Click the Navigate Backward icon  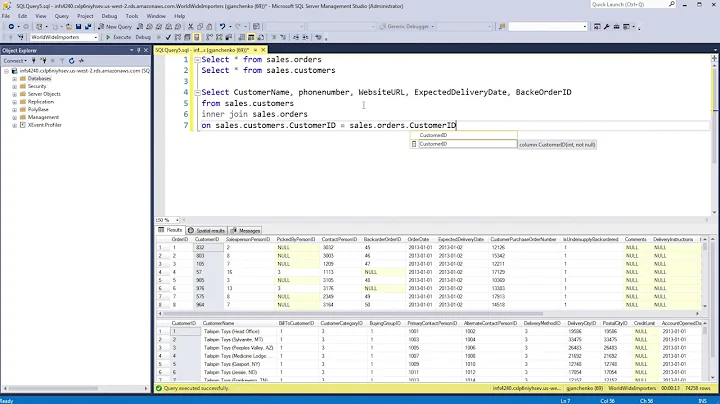pyautogui.click(x=11, y=27)
